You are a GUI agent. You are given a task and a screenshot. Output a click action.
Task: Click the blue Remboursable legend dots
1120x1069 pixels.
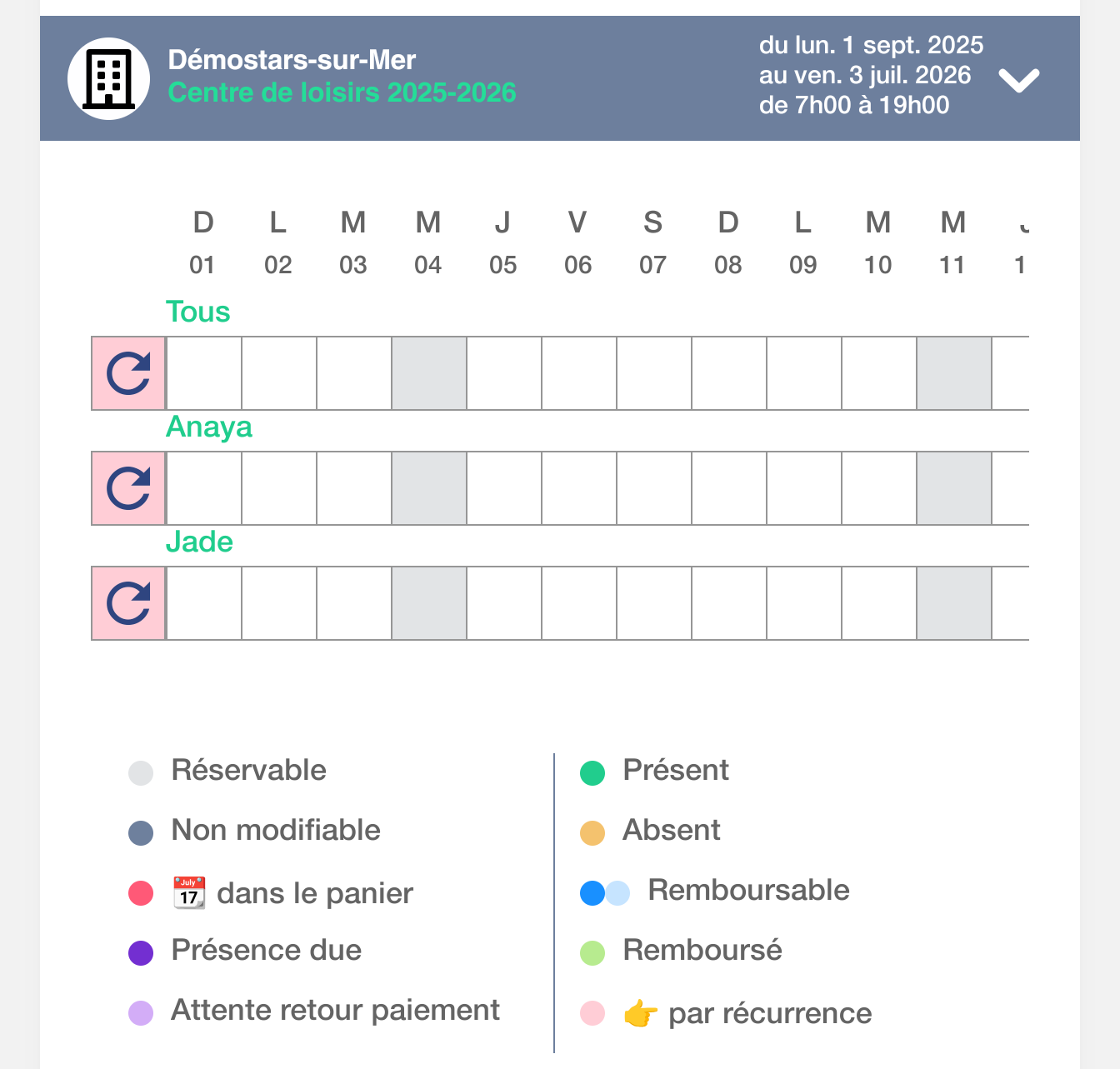pos(604,892)
